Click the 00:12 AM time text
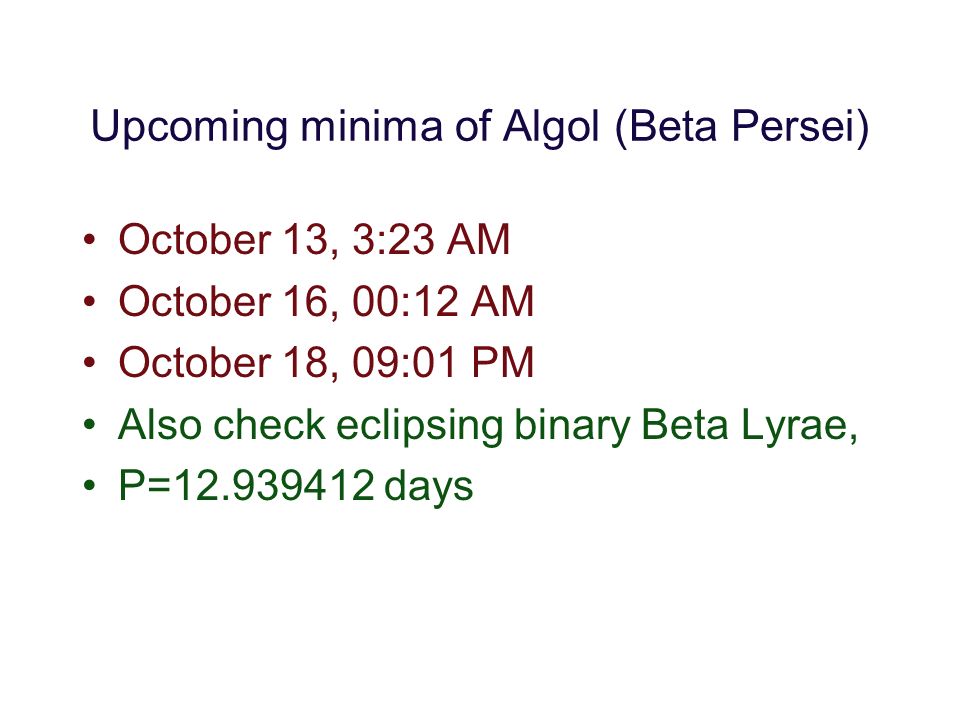 [x=443, y=301]
